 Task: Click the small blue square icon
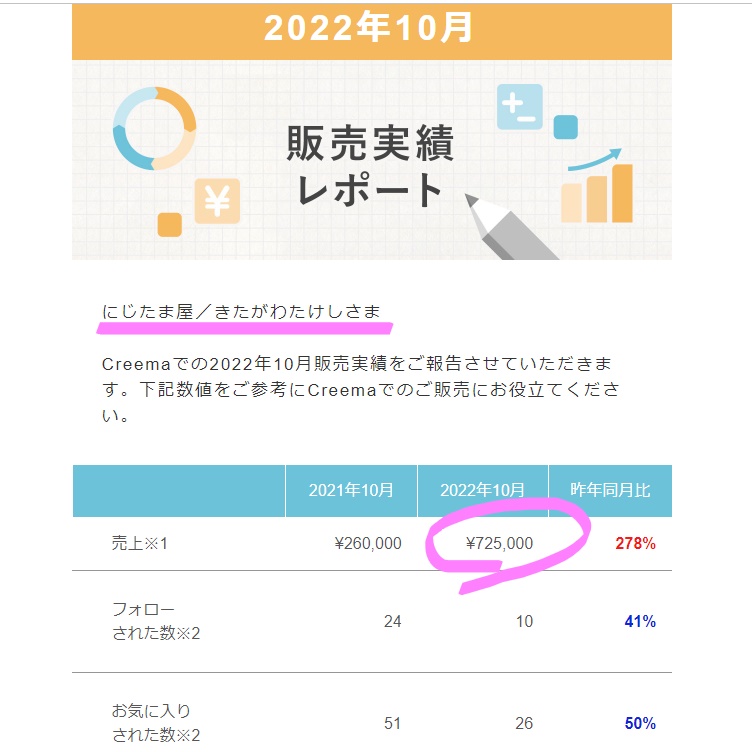pos(565,127)
